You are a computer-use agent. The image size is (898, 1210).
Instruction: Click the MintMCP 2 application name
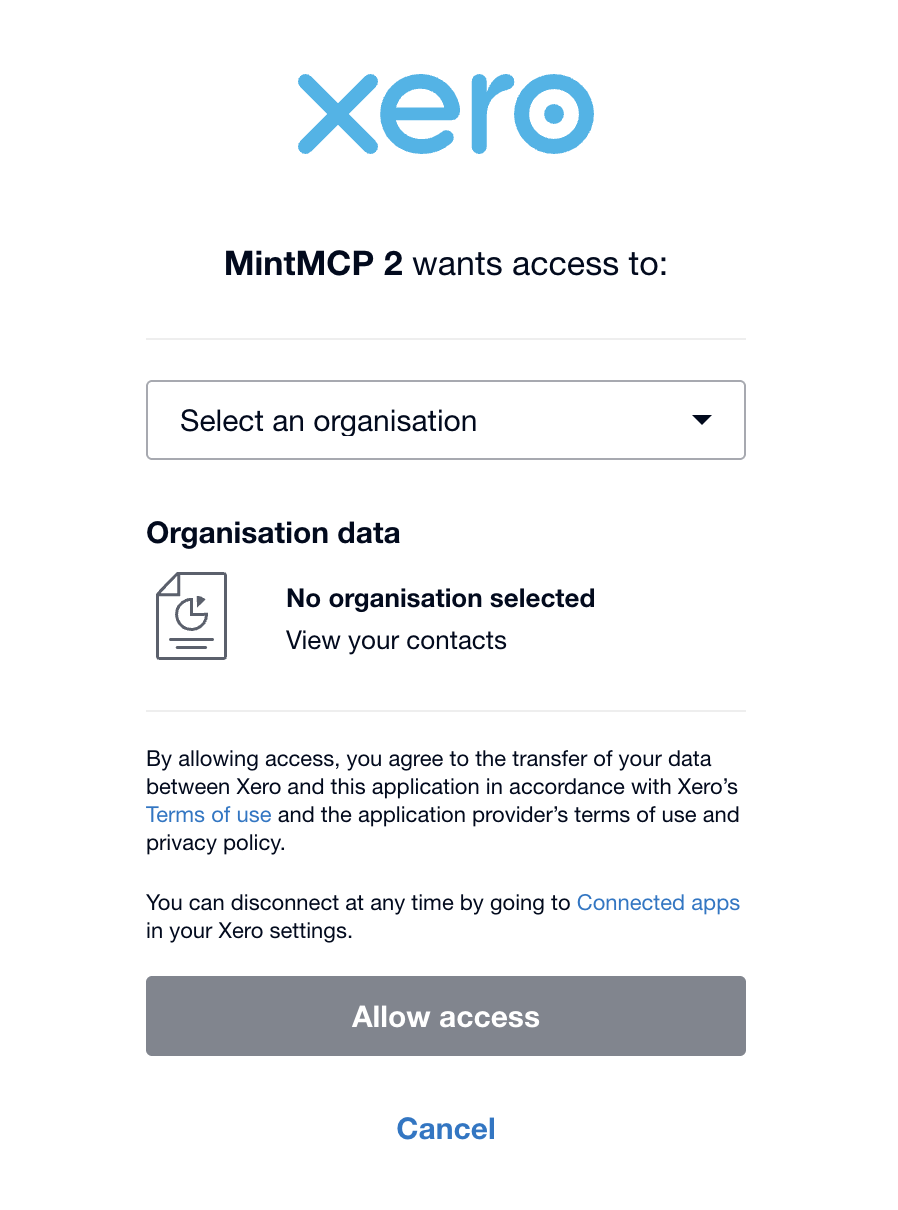tap(314, 264)
